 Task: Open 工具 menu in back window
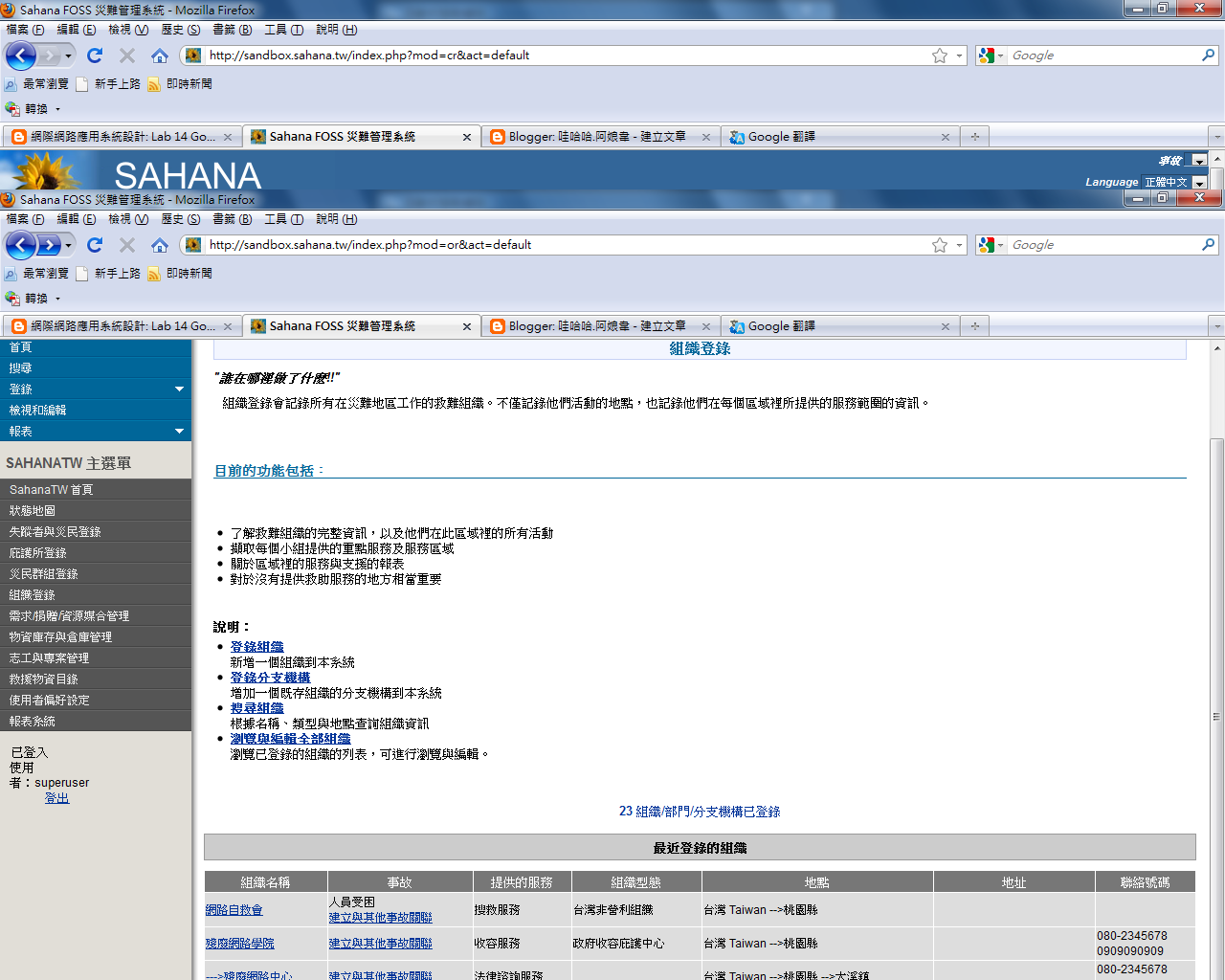click(x=283, y=30)
